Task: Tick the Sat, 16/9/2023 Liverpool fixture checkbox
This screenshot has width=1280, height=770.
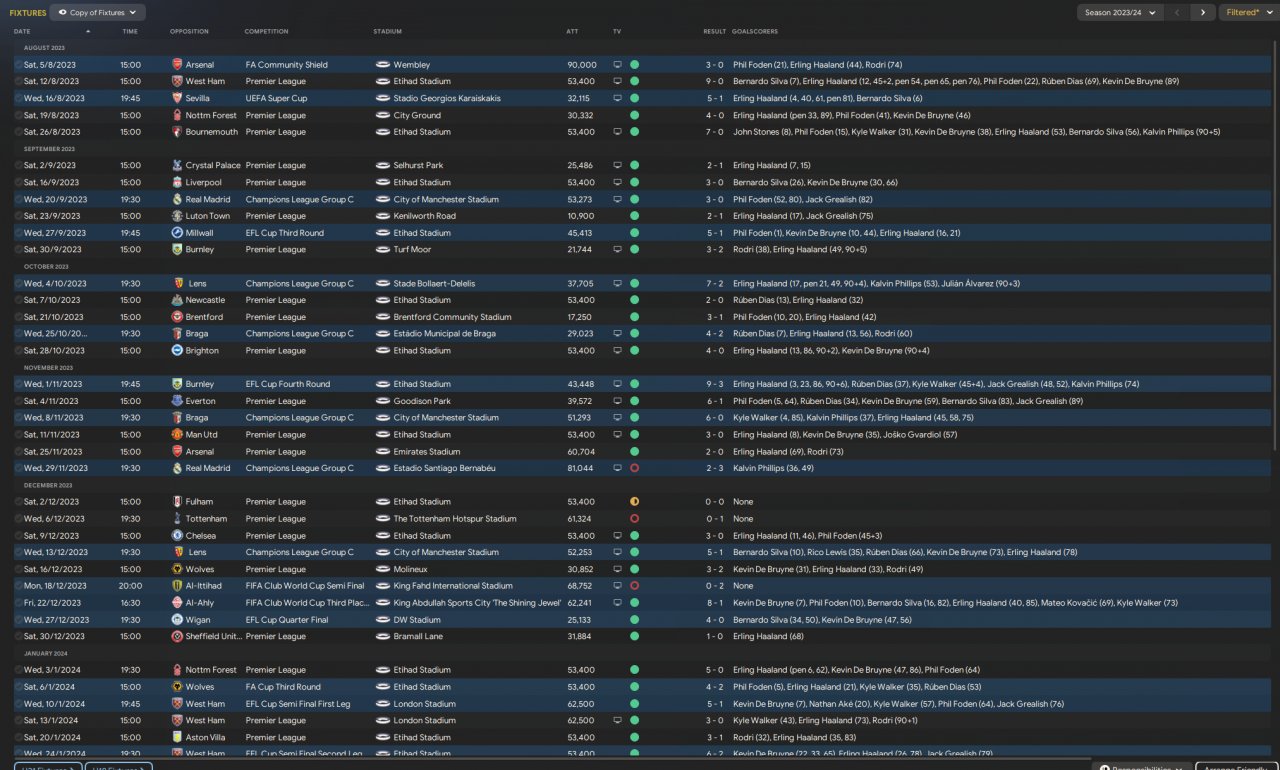Action: pyautogui.click(x=18, y=183)
